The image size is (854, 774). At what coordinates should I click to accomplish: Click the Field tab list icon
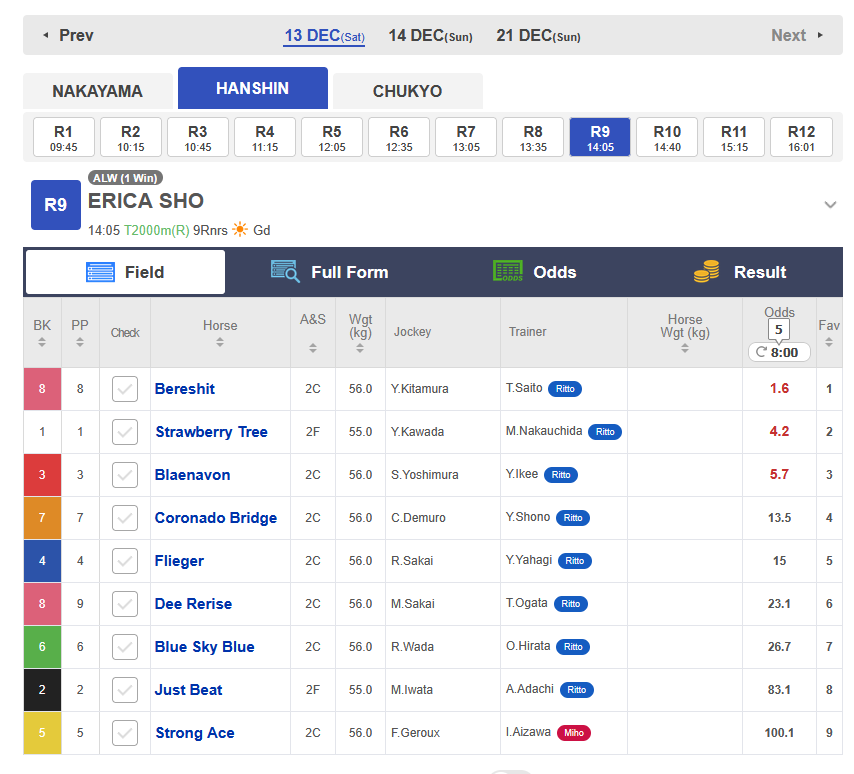click(100, 272)
